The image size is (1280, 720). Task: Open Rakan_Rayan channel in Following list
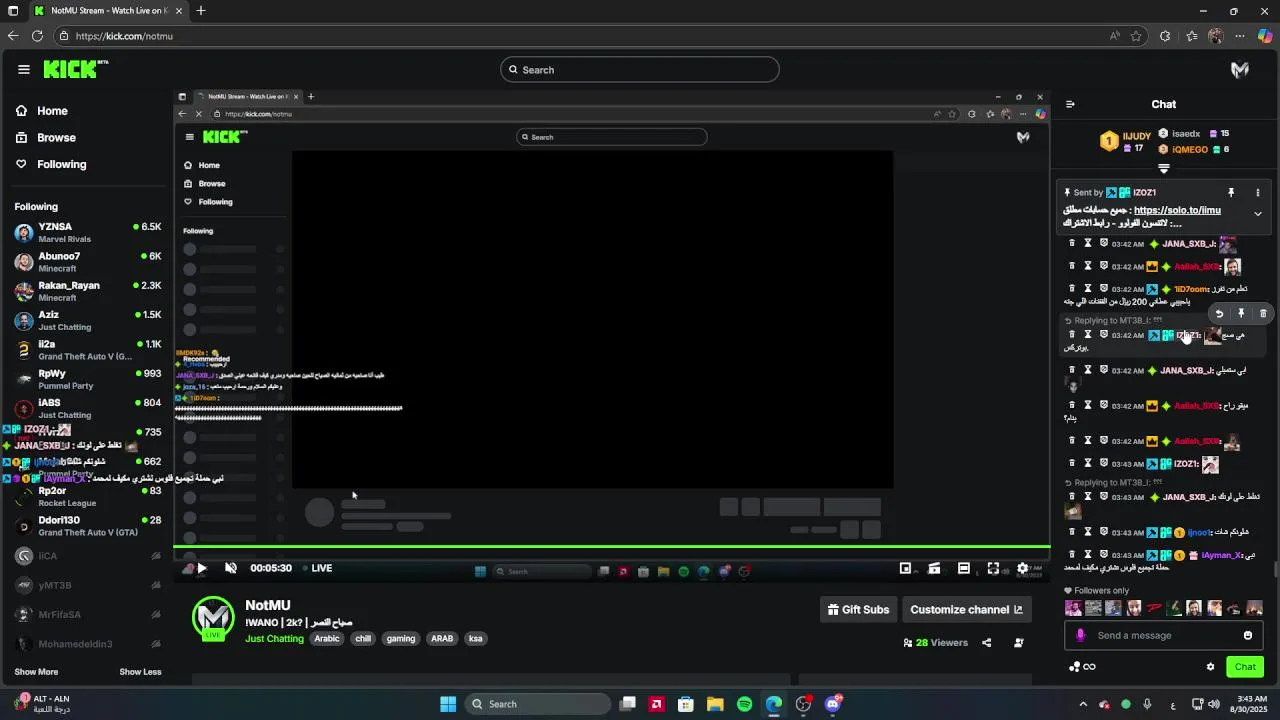[x=88, y=291]
